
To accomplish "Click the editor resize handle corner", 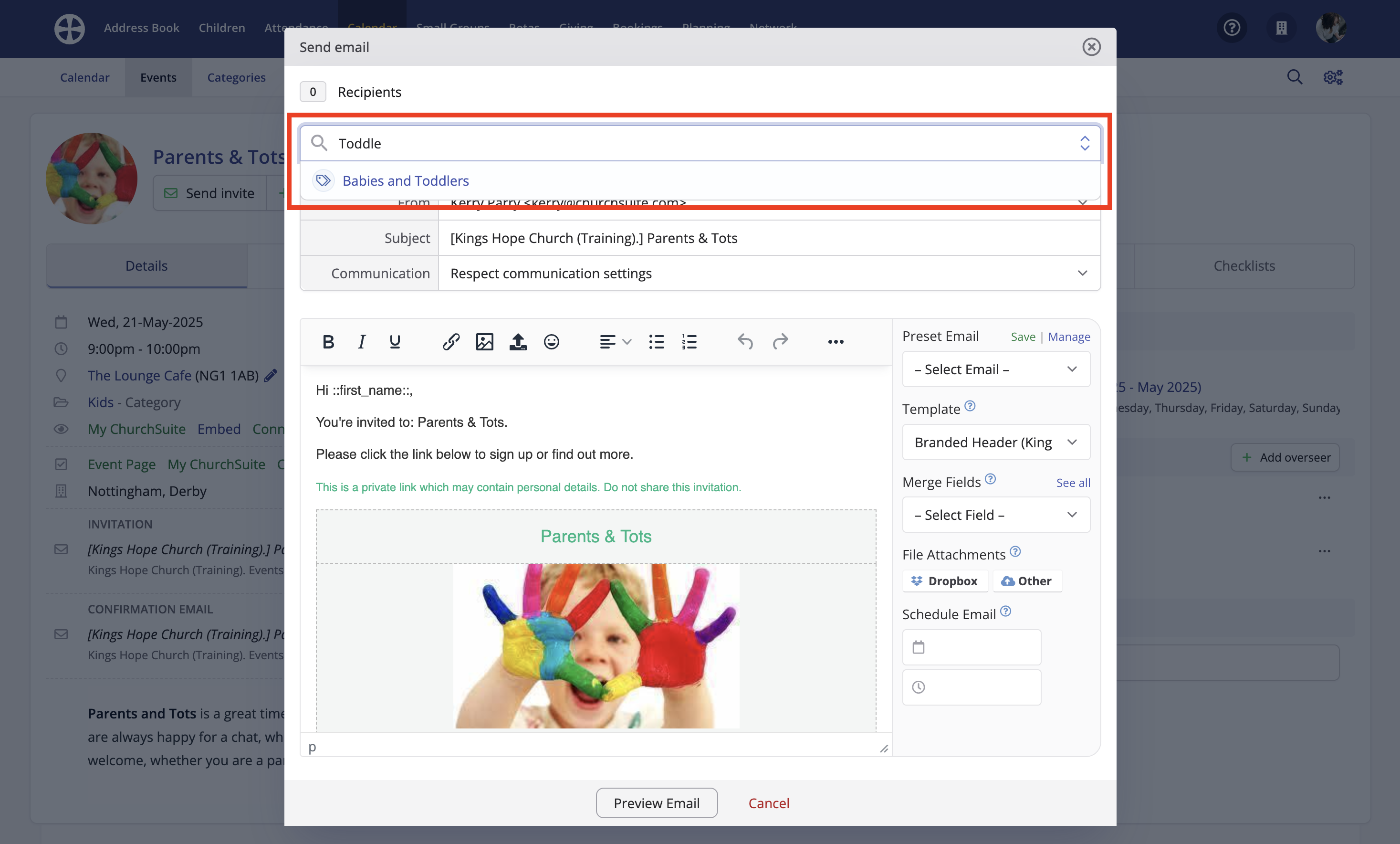I will click(884, 749).
